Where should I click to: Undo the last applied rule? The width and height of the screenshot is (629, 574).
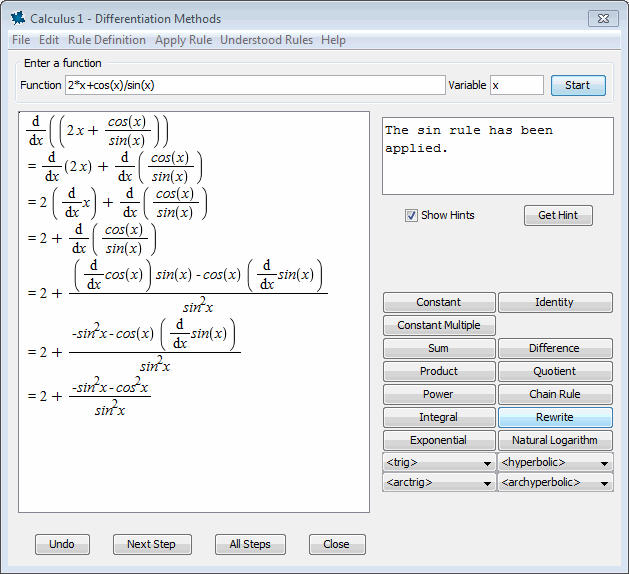click(x=62, y=544)
